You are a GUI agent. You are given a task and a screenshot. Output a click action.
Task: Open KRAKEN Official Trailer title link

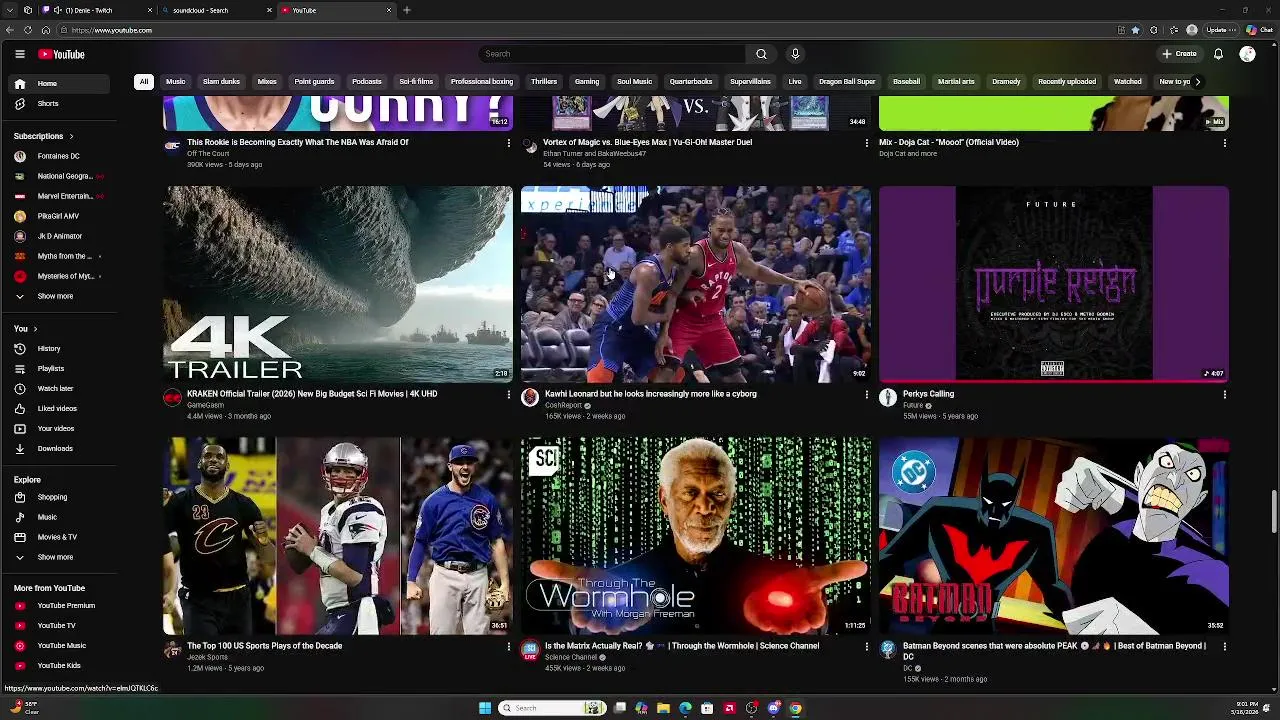[312, 394]
